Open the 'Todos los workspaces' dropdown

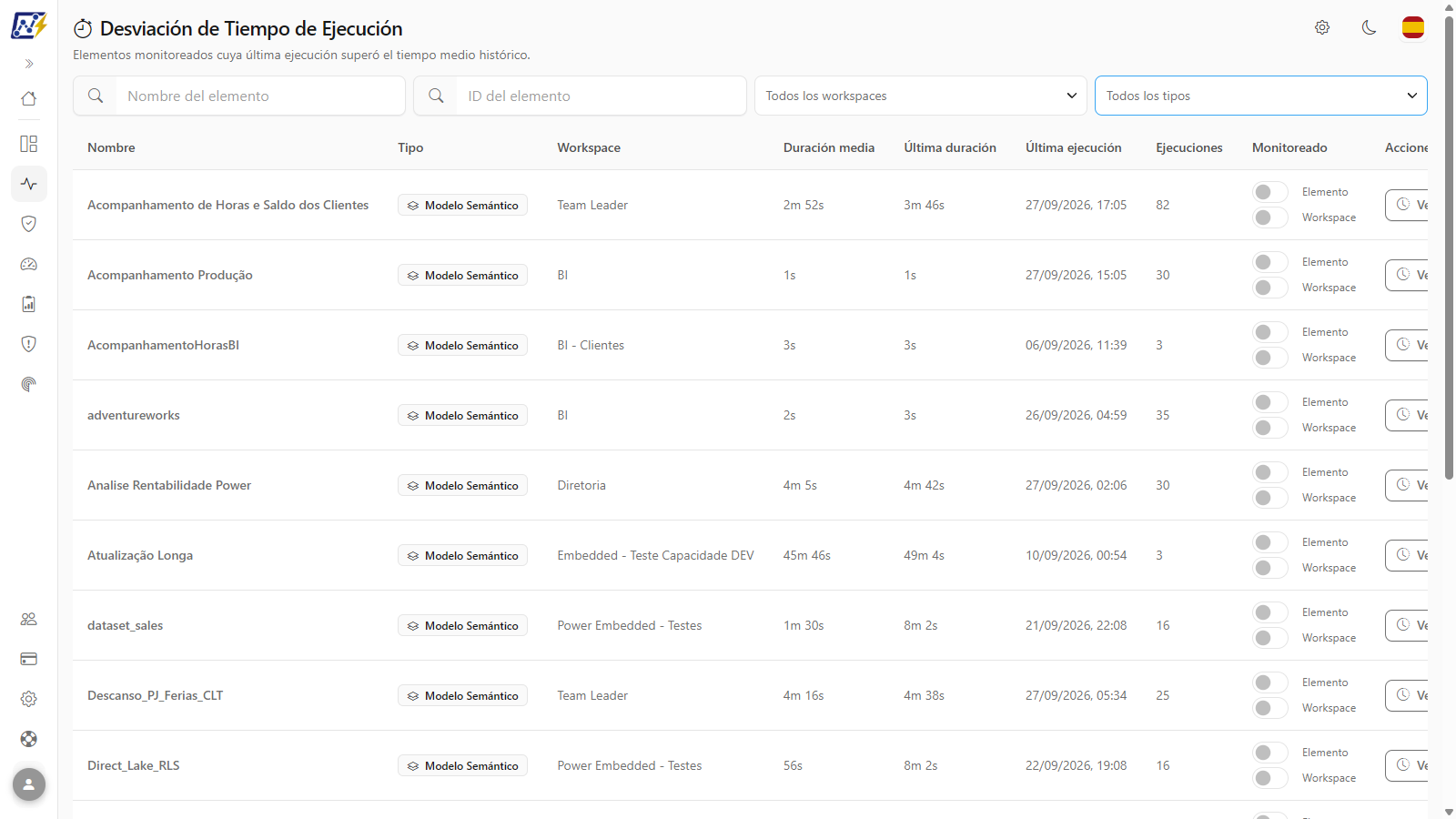(x=921, y=96)
